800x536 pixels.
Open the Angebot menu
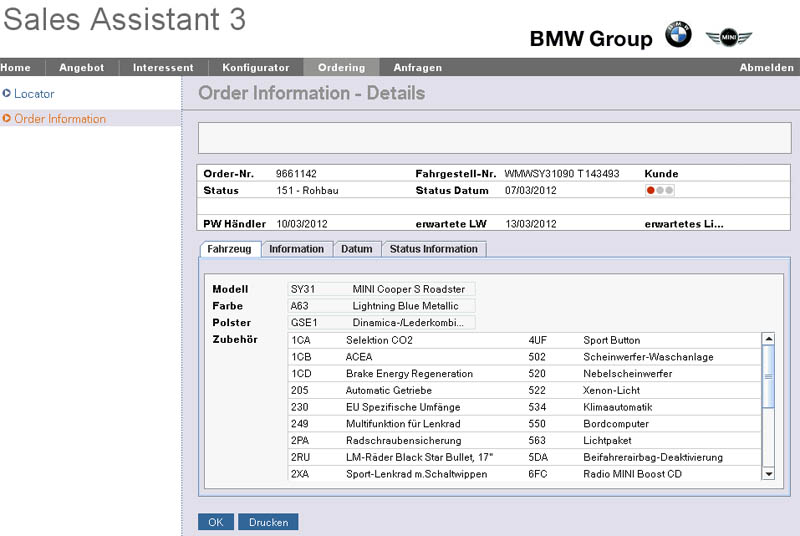click(x=82, y=68)
